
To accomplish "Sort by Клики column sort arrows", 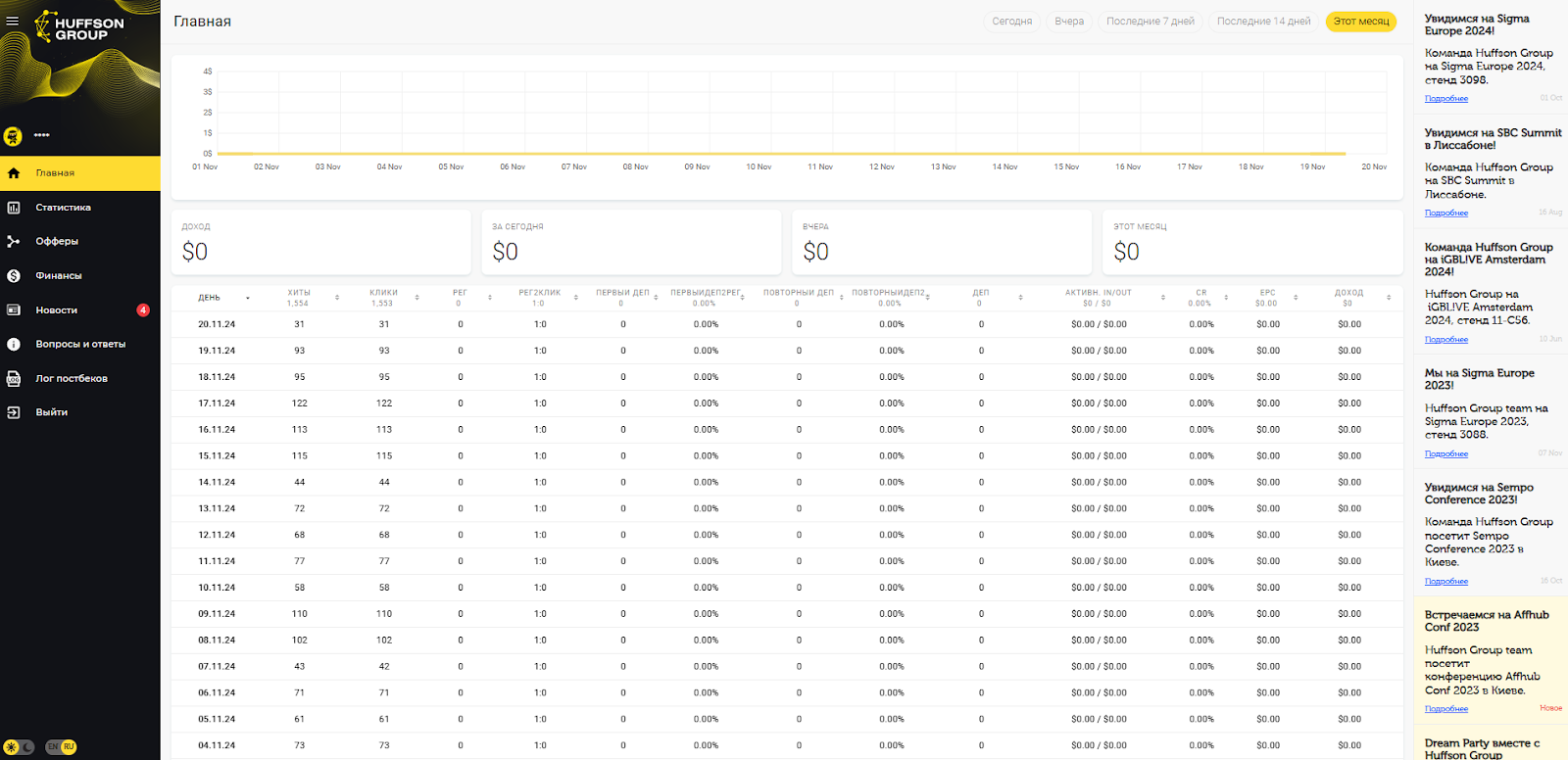I will [416, 298].
